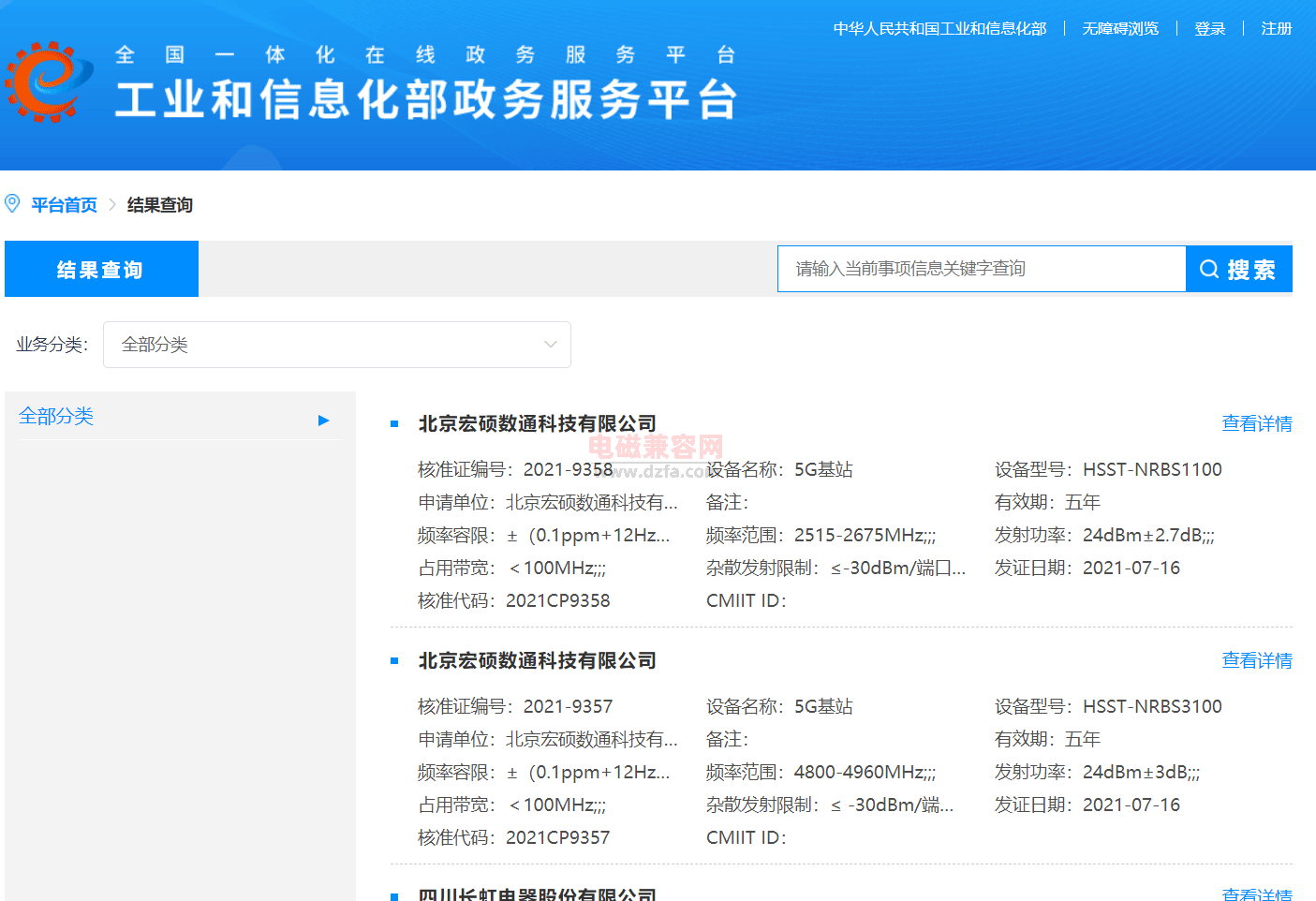
Task: Click 设备型号 HSST-NRBS3100
Action: [x=1108, y=706]
